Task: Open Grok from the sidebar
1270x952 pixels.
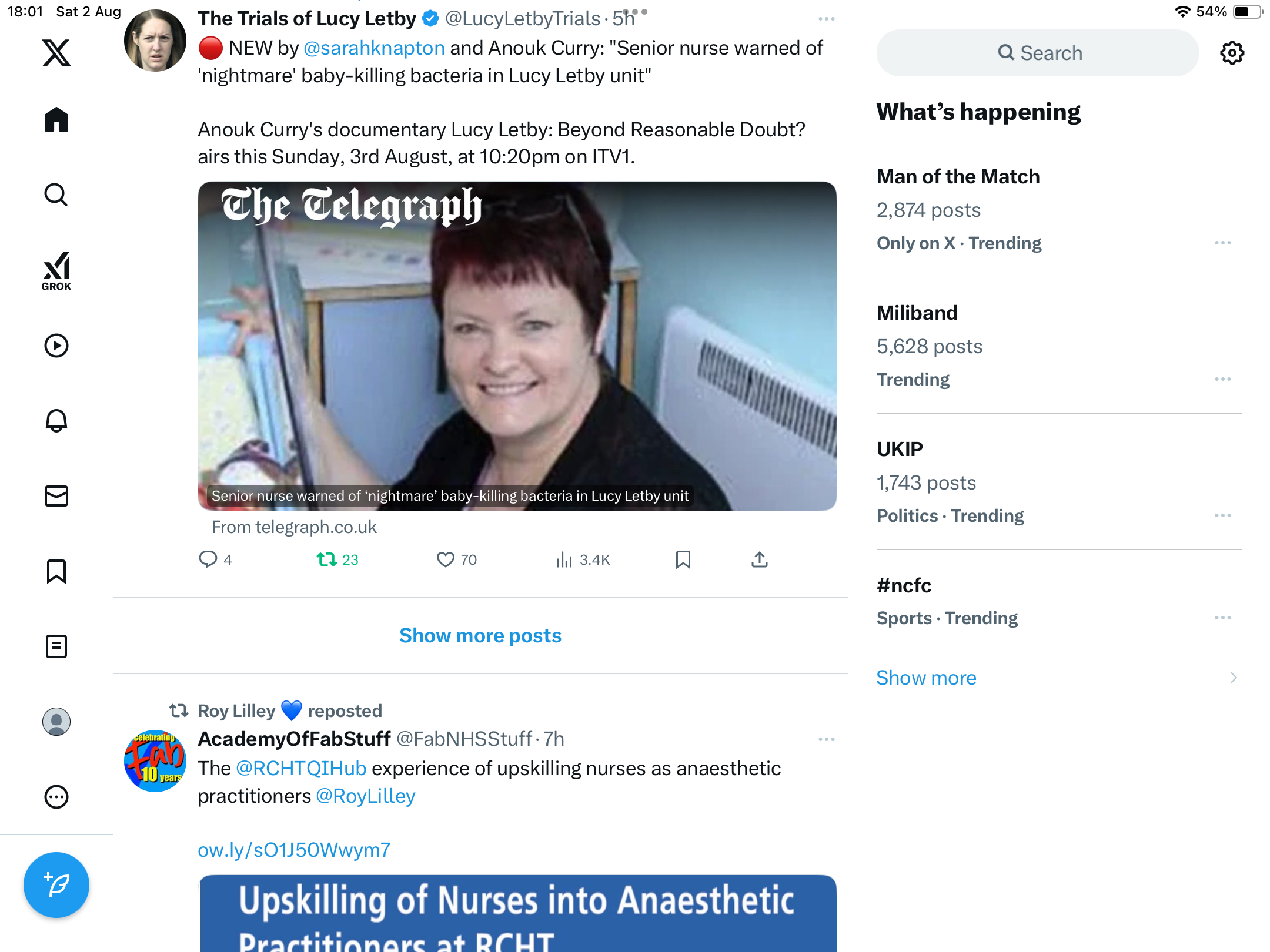Action: coord(56,271)
